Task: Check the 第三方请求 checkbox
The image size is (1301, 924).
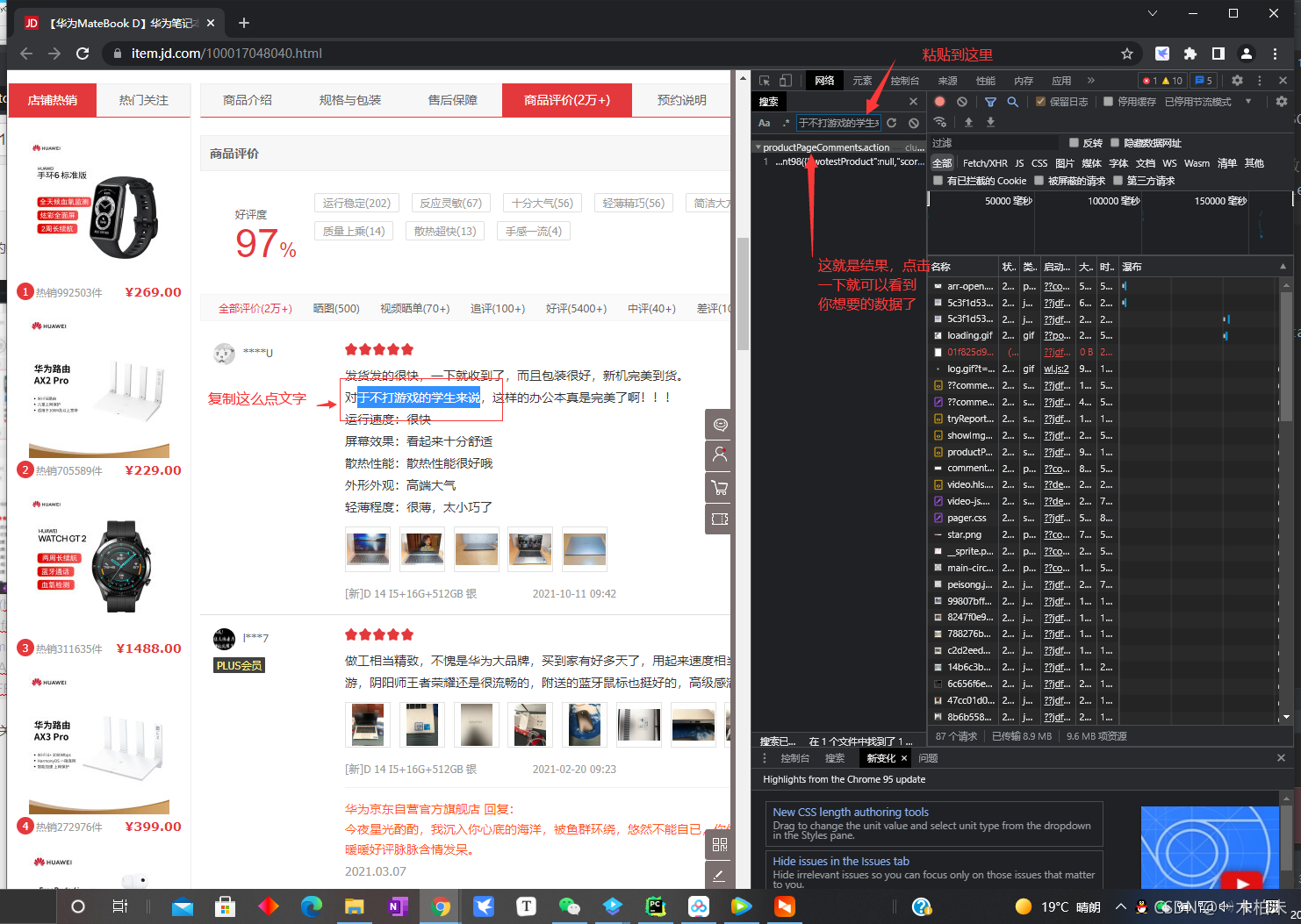Action: click(1118, 181)
